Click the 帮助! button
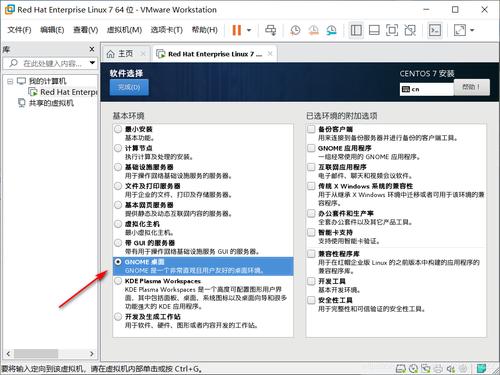 coord(472,87)
